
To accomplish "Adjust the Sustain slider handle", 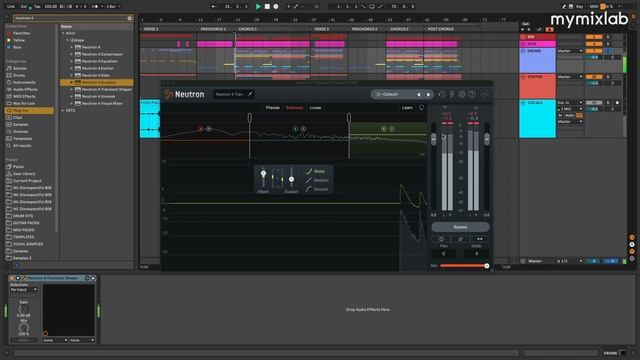I will [291, 179].
